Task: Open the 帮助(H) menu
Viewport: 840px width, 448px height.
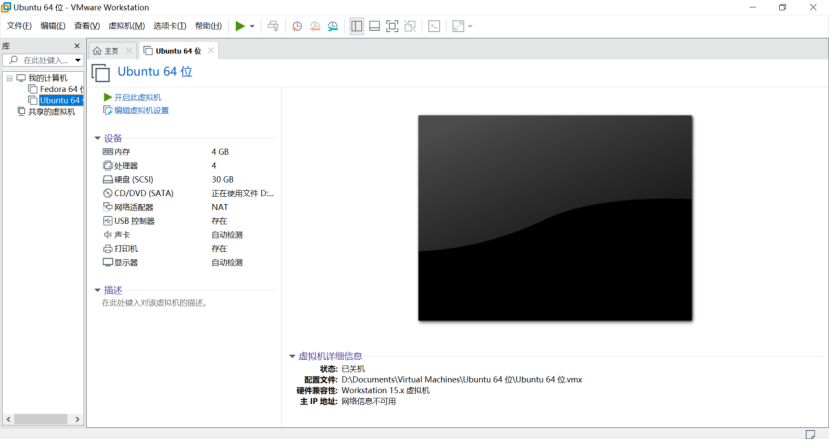Action: 208,26
